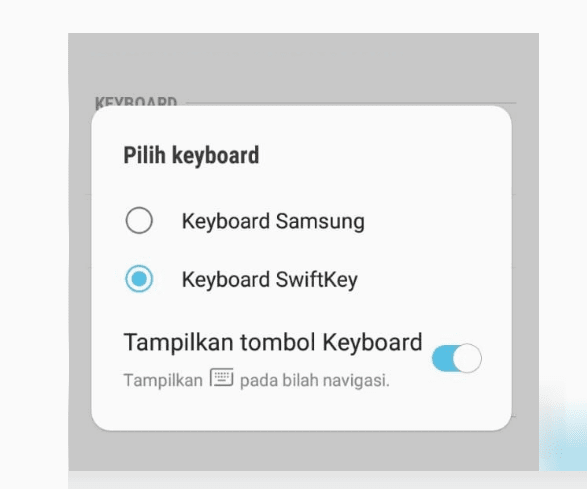587x489 pixels.
Task: Click the divider line beside the KEYBOARD header
Action: 351,102
